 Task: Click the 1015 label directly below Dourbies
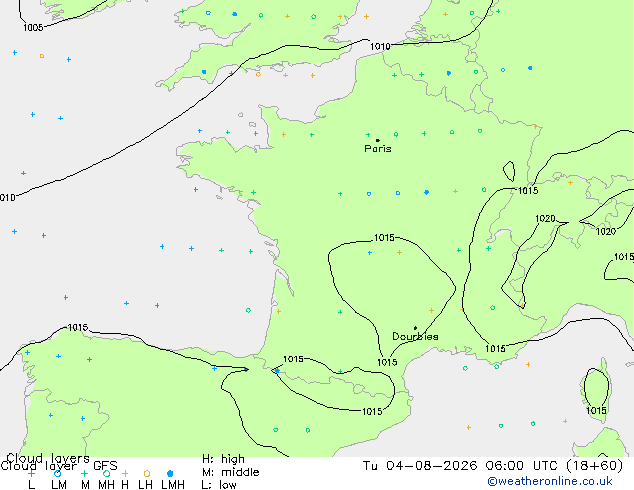coord(387,362)
